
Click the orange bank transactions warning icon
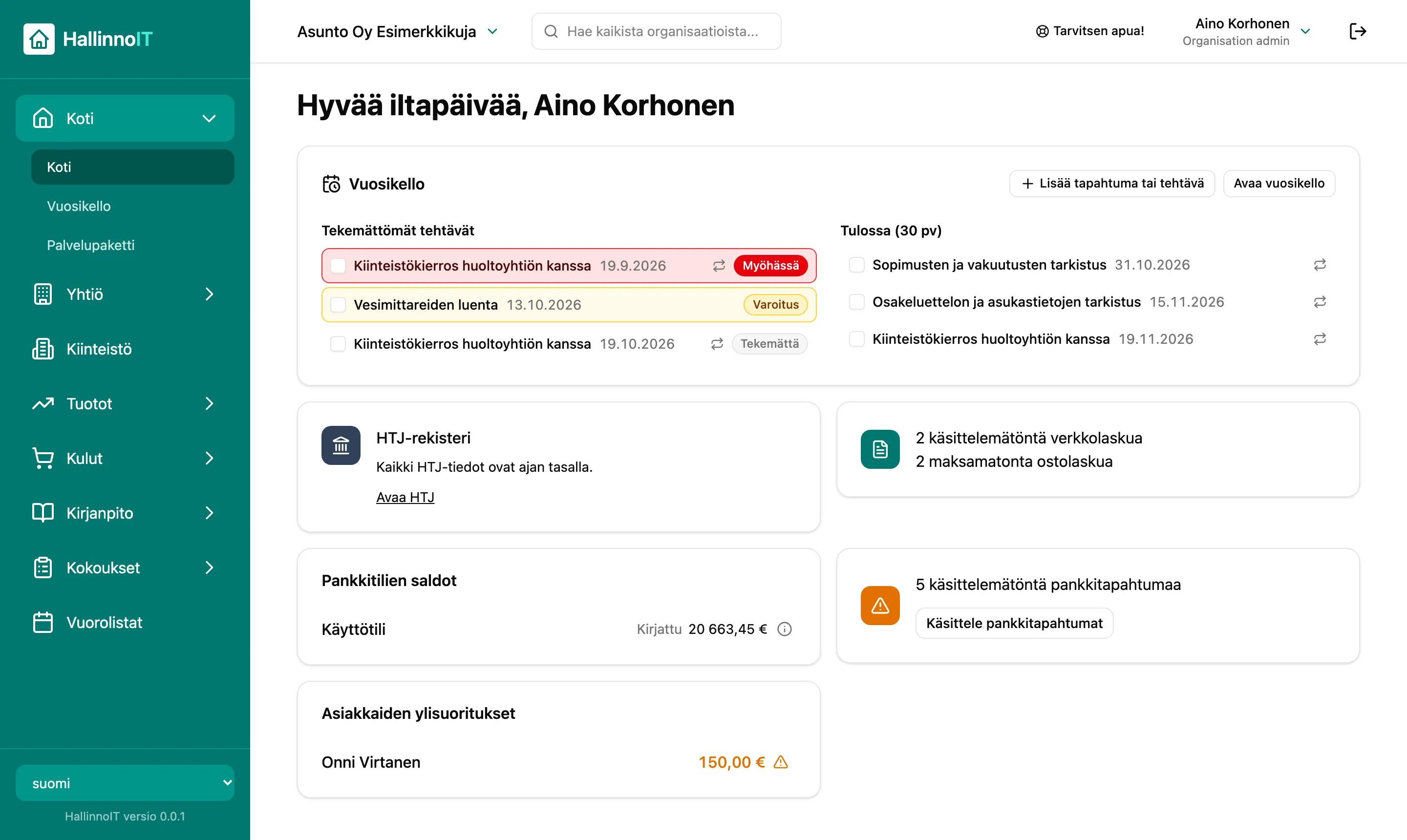(x=880, y=606)
